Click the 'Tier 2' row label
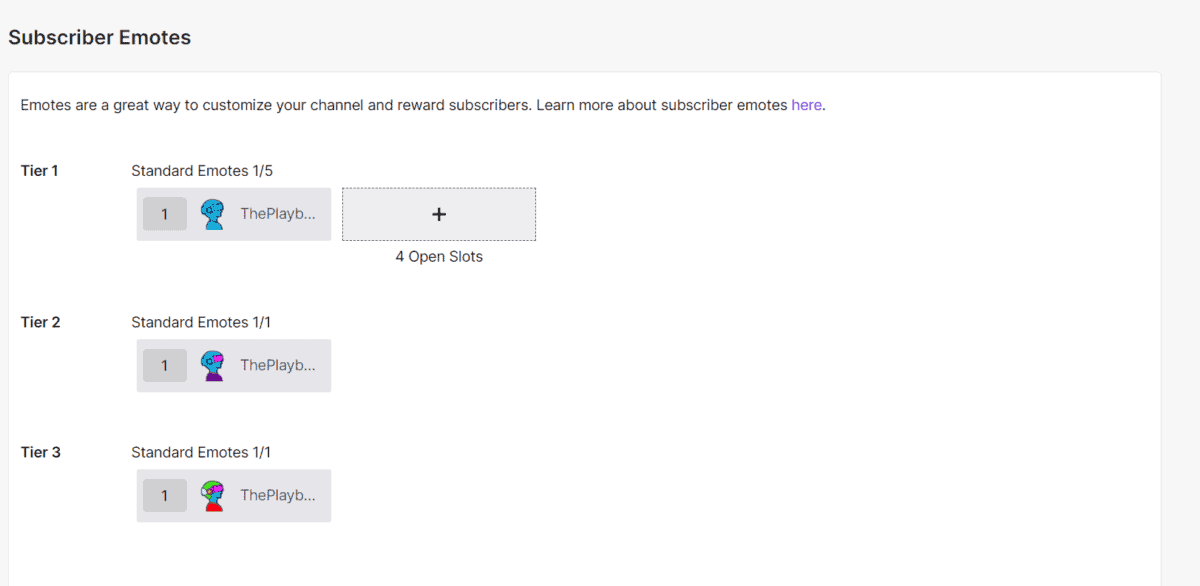The image size is (1200, 586). click(x=40, y=321)
